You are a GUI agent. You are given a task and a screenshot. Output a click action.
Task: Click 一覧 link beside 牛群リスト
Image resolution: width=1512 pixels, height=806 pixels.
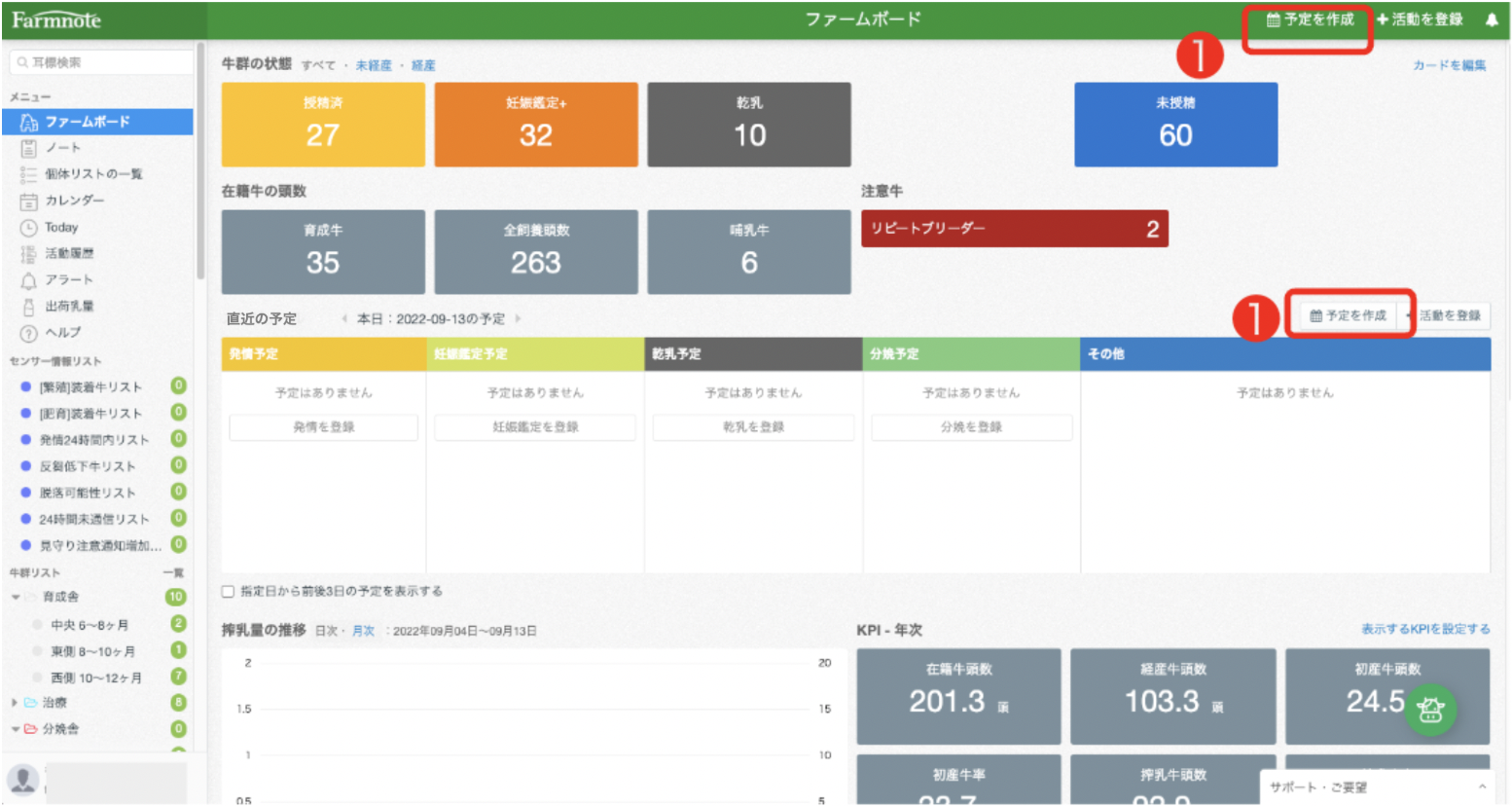click(x=174, y=573)
